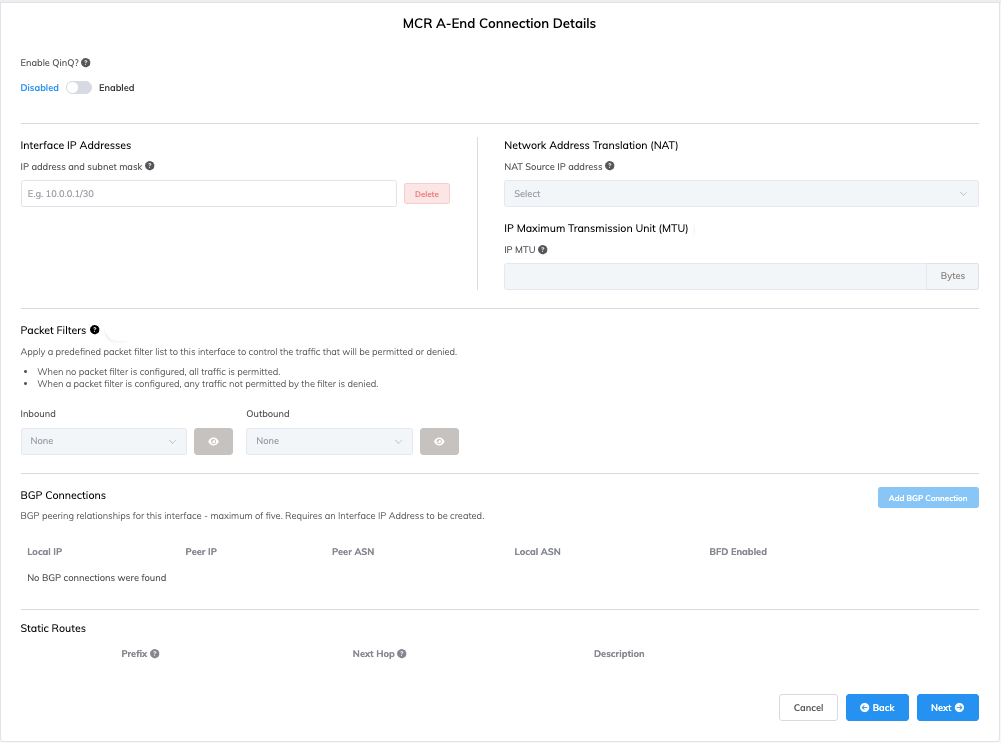This screenshot has width=1001, height=743.
Task: Click the Enabled label on the QinQ toggle
Action: point(116,87)
